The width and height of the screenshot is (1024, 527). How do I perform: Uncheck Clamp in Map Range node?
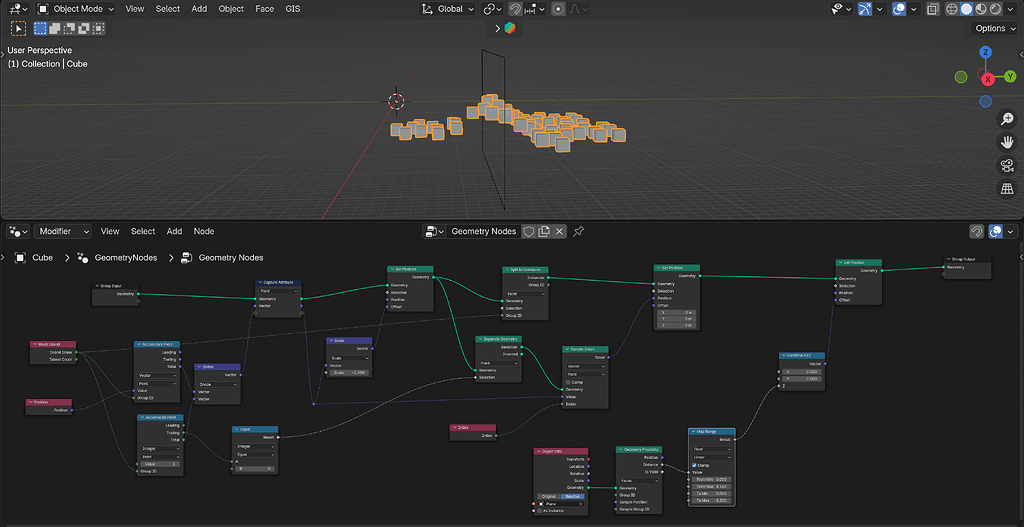point(694,465)
